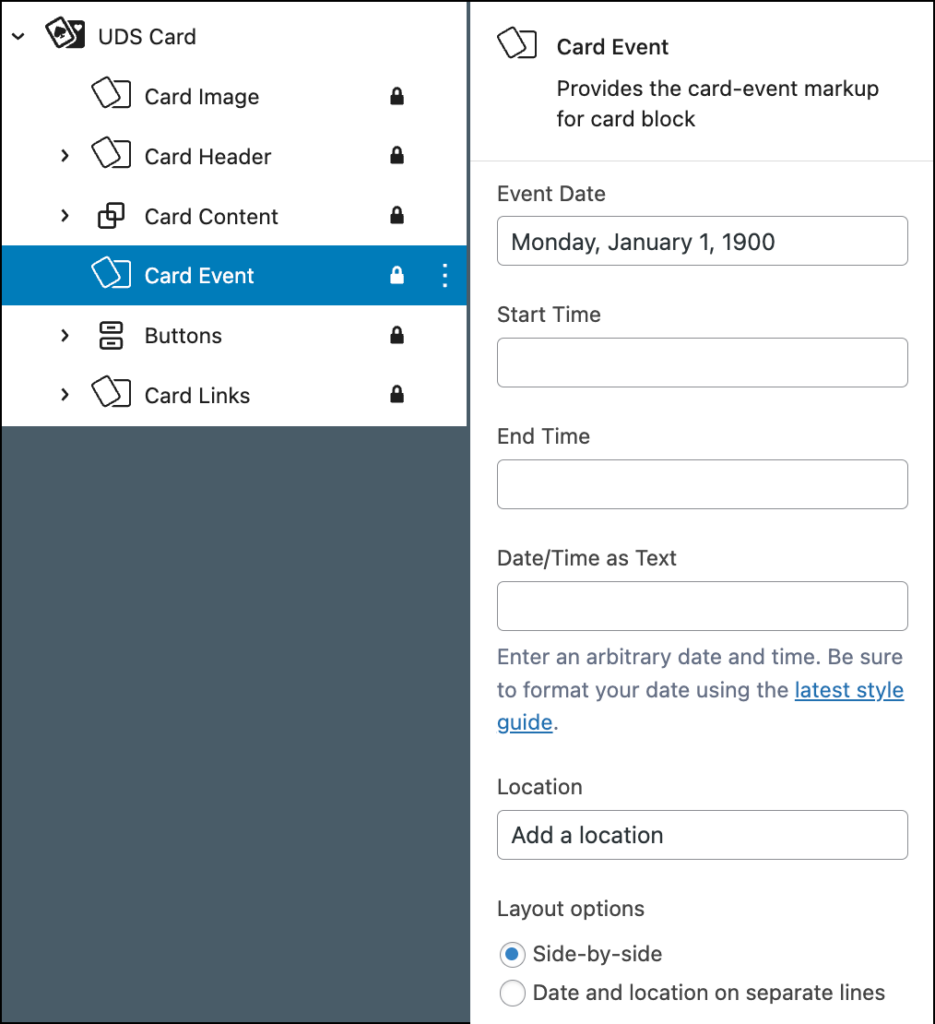The width and height of the screenshot is (935, 1024).
Task: Open the latest style guide link
Action: click(x=700, y=706)
